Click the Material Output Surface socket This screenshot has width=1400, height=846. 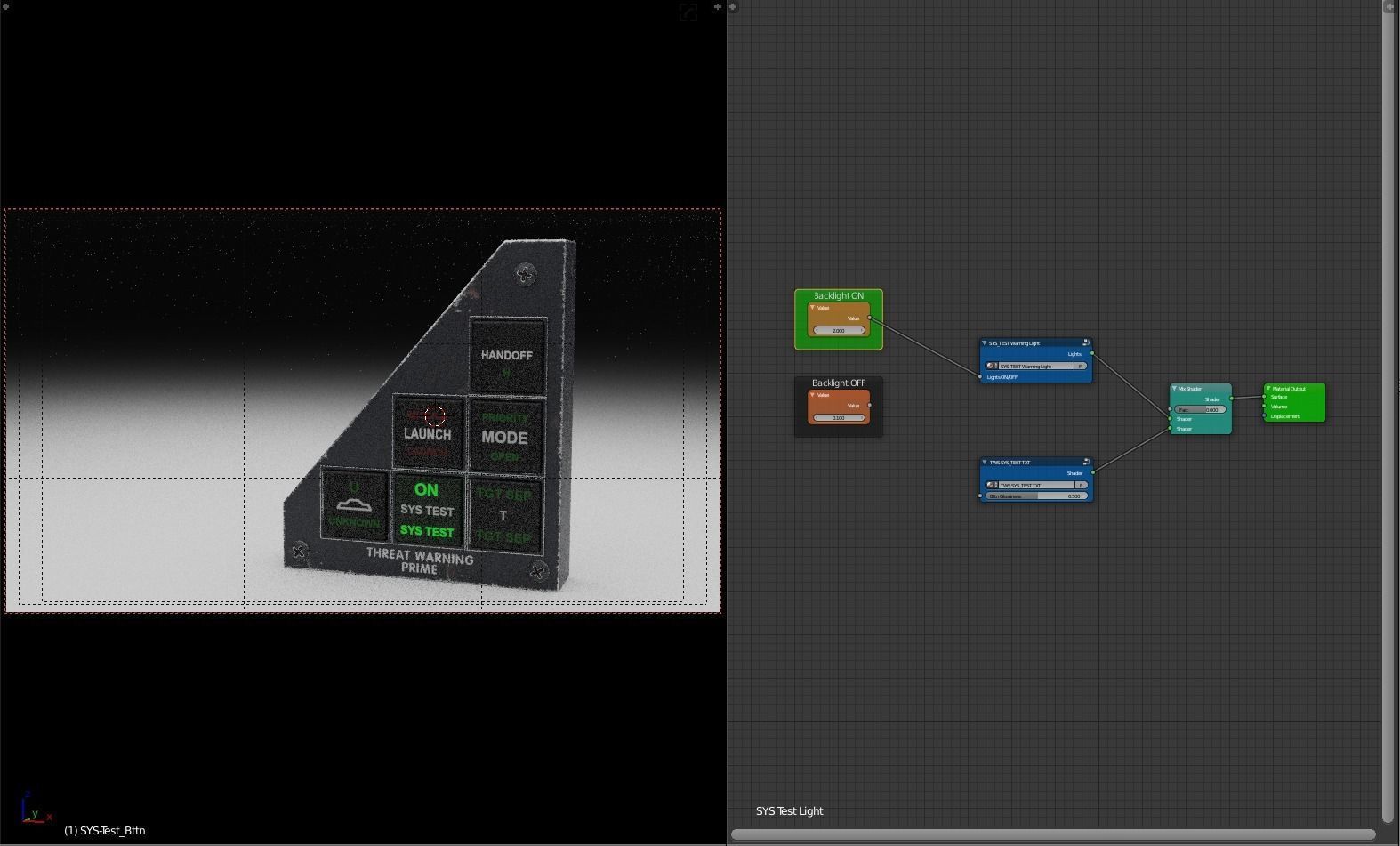pos(1265,398)
